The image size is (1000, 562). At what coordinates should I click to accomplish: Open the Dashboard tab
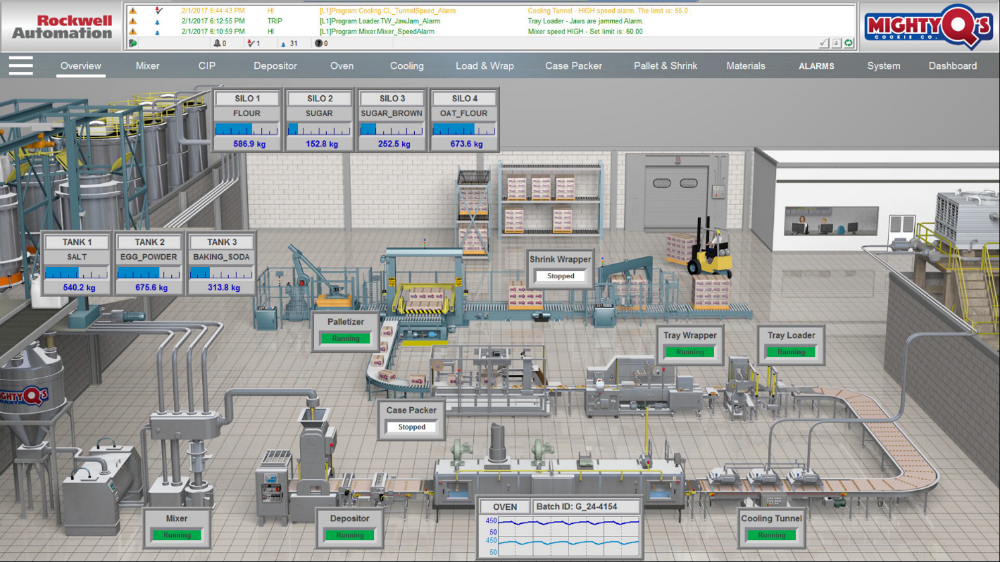tap(952, 66)
